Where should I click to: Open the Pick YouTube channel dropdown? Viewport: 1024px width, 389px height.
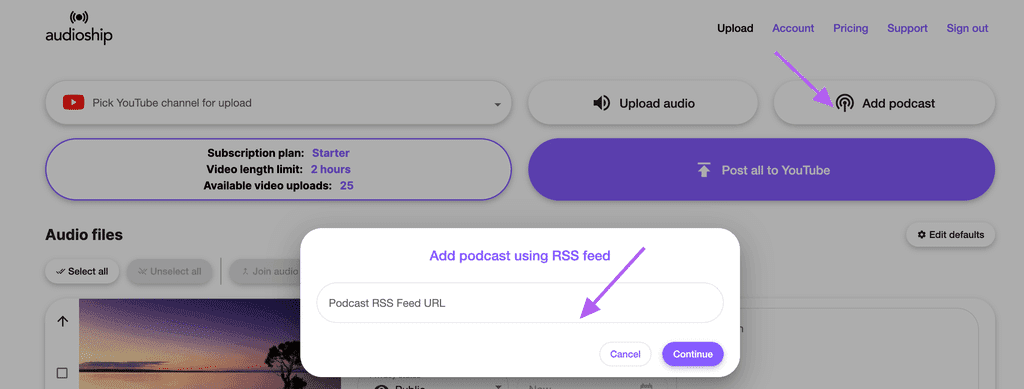(x=278, y=103)
